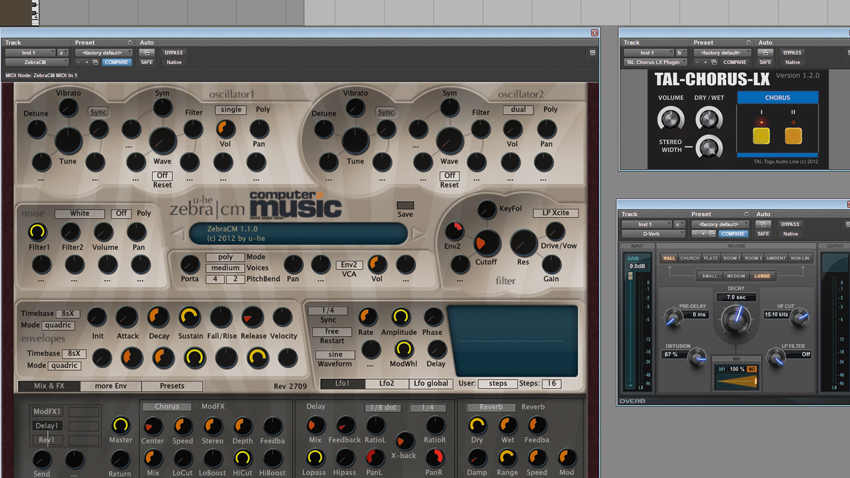
Task: Open oscillator1 single mode dropdown
Action: click(231, 109)
